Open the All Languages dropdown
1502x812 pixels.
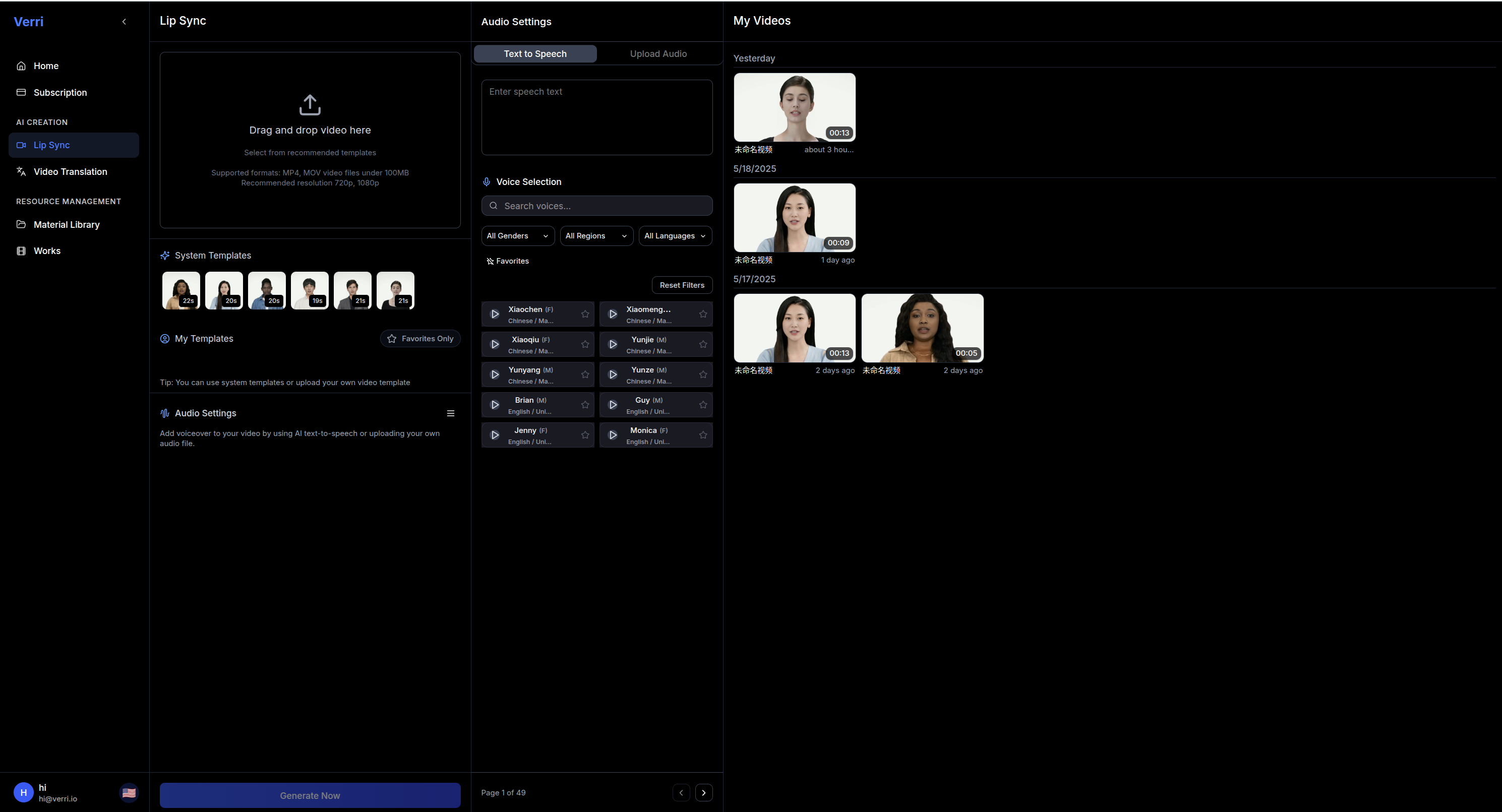pos(675,236)
